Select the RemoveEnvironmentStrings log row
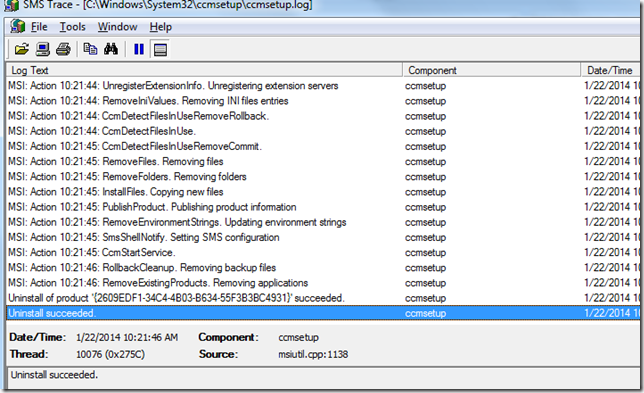Image resolution: width=644 pixels, height=393 pixels. (323, 223)
